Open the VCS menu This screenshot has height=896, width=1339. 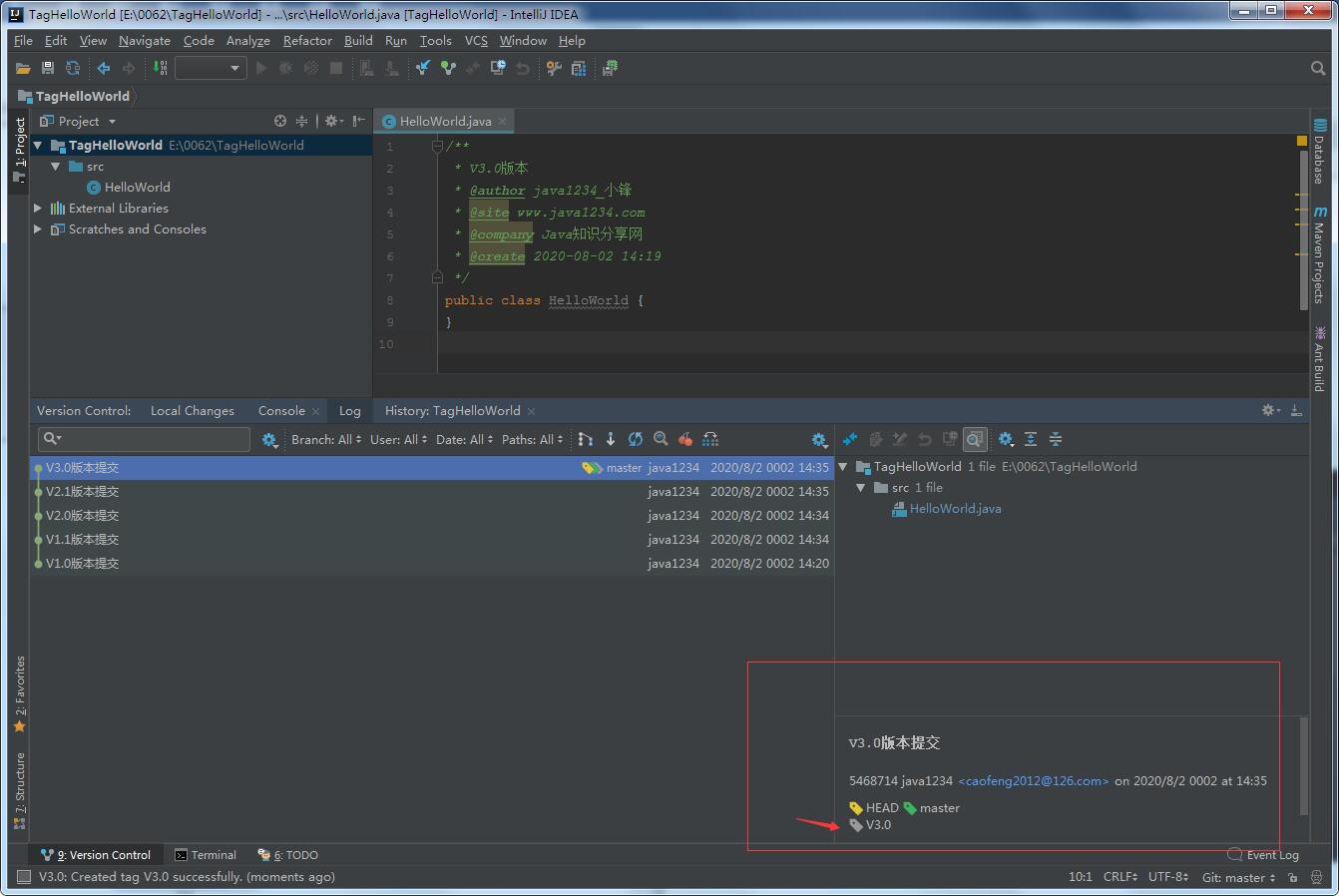(x=476, y=40)
